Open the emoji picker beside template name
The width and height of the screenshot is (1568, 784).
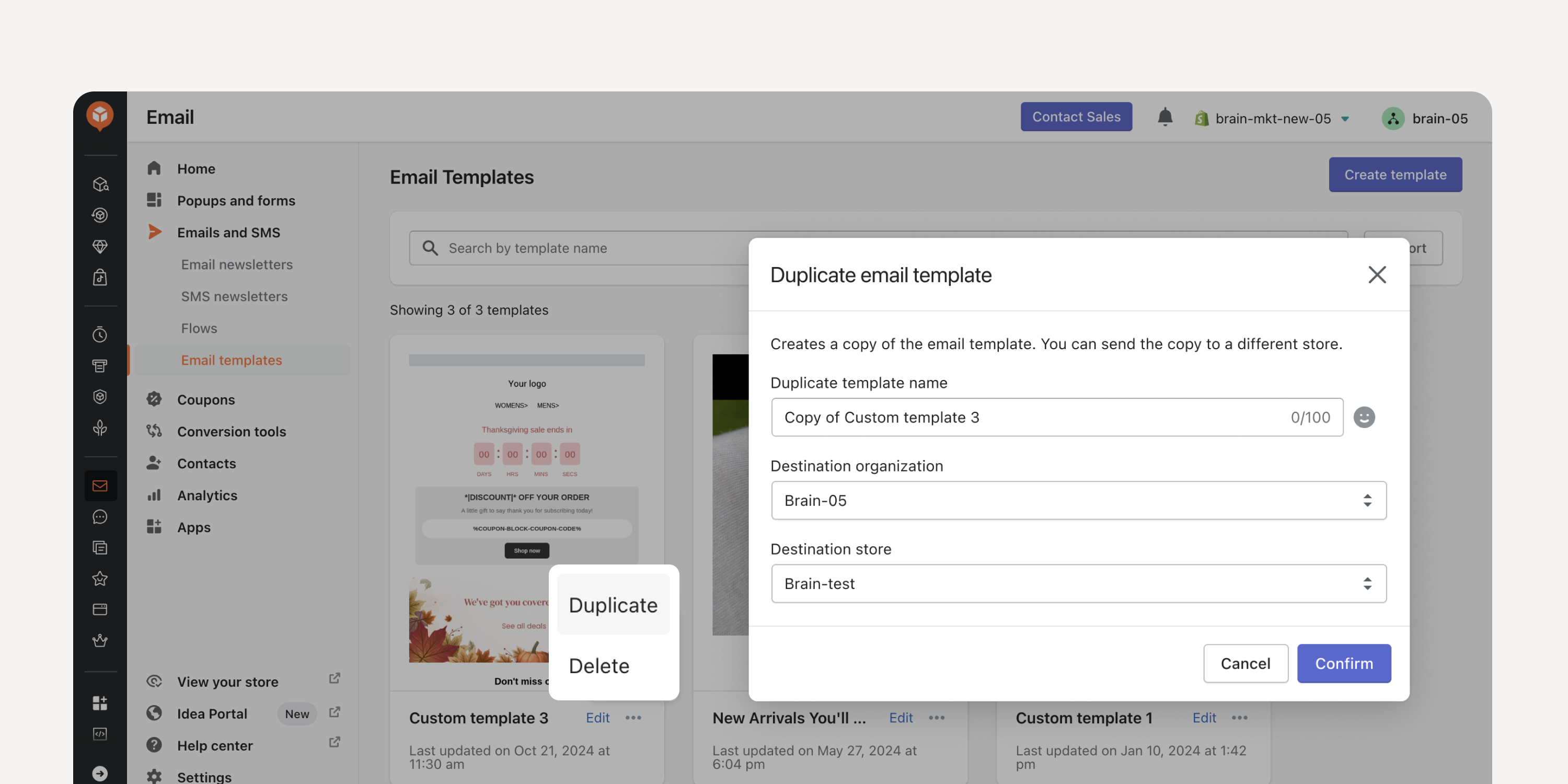[1364, 417]
